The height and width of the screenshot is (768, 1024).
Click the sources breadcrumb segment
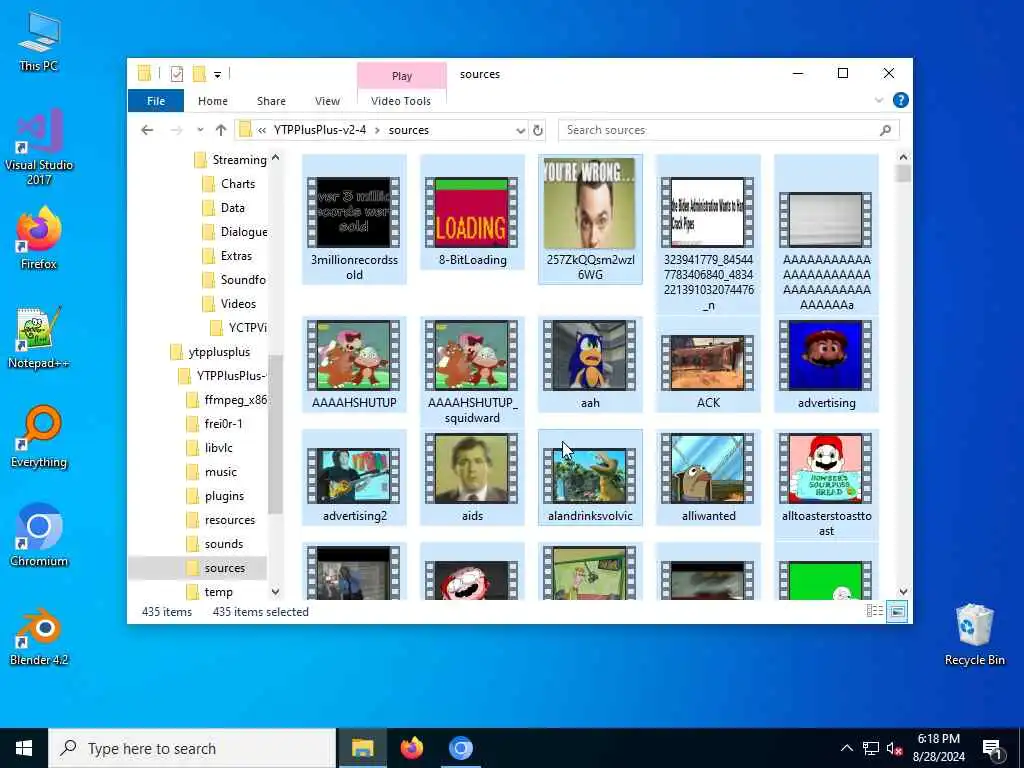pos(409,130)
